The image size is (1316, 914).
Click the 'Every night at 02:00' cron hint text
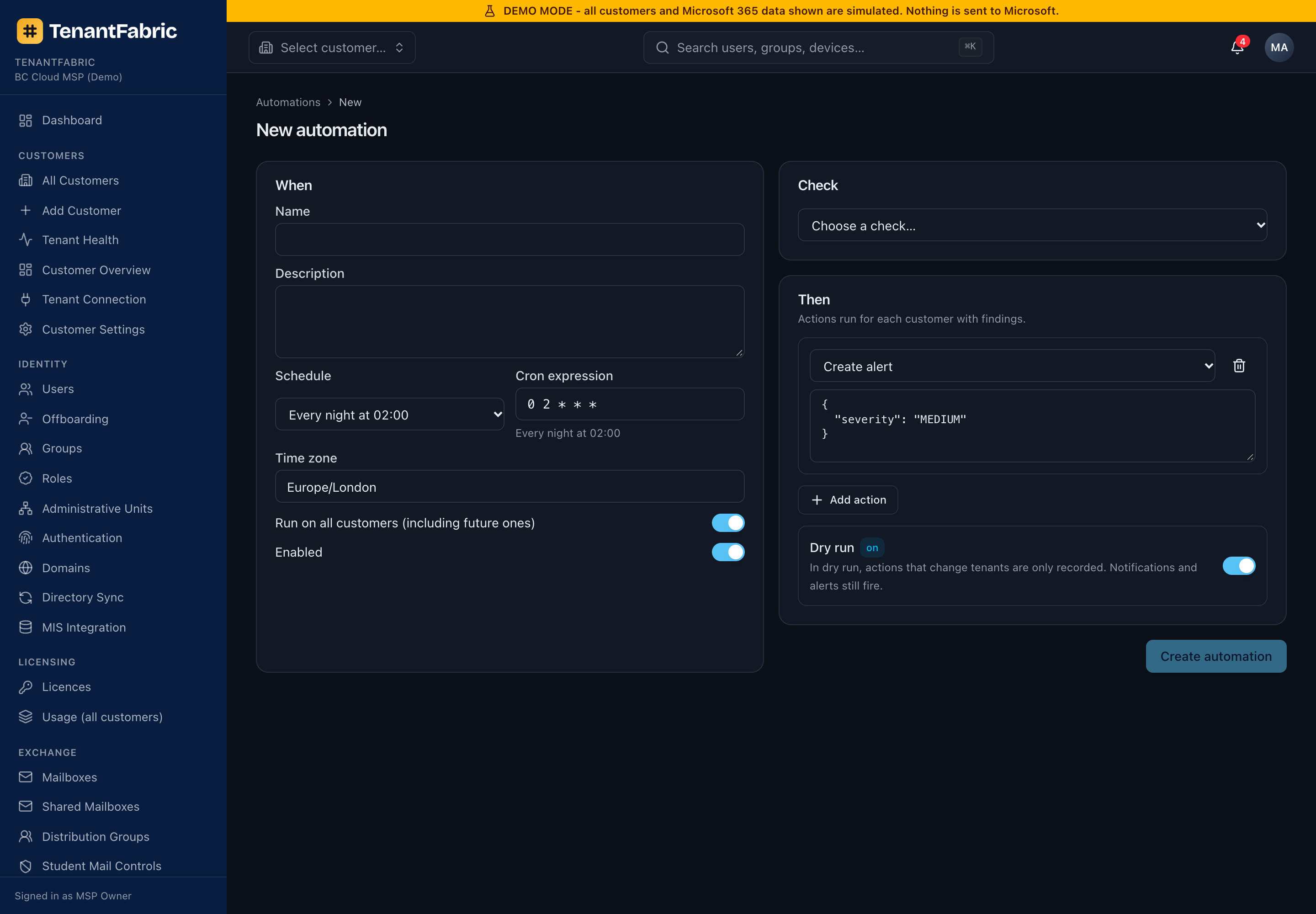coord(568,433)
